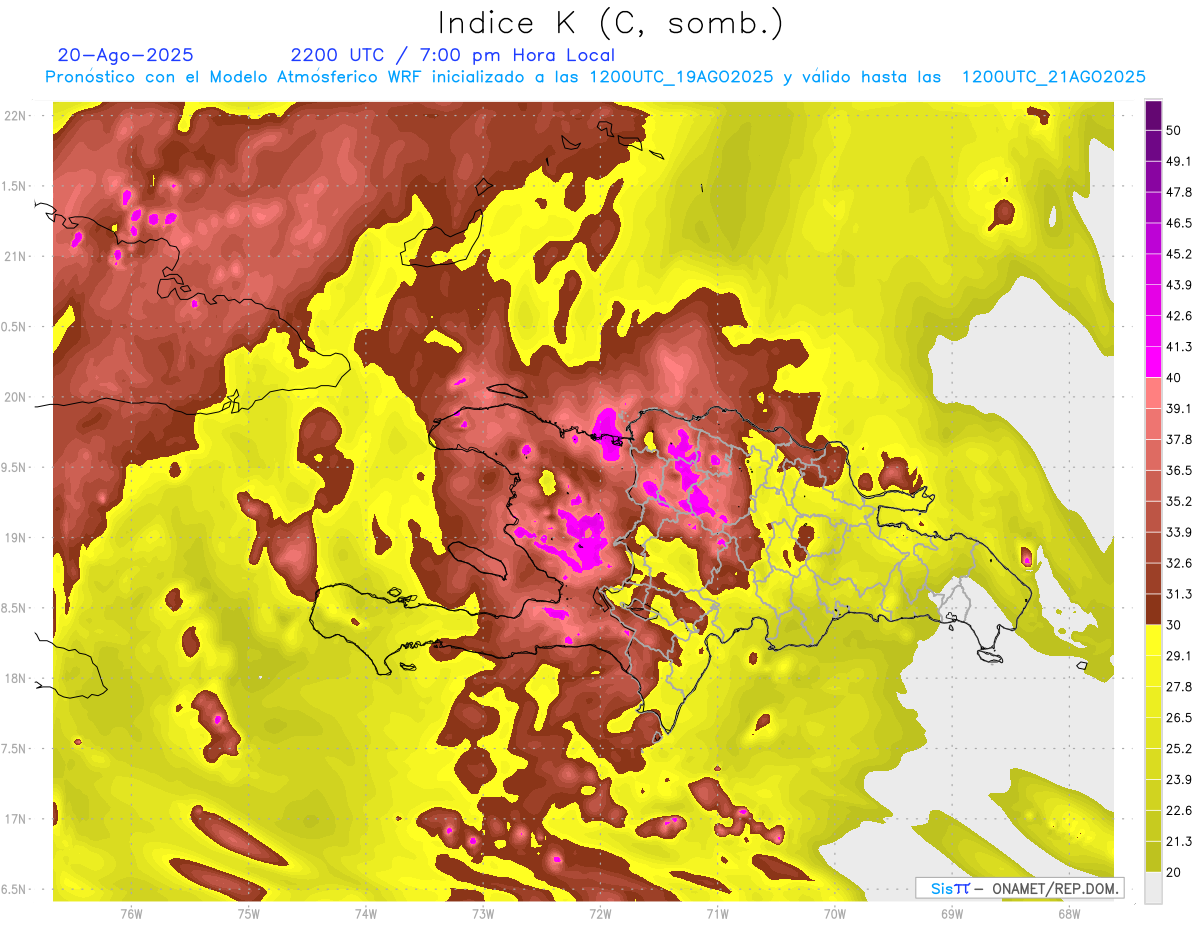Click the colorbar value "35.2"
This screenshot has width=1200, height=927.
click(1179, 501)
